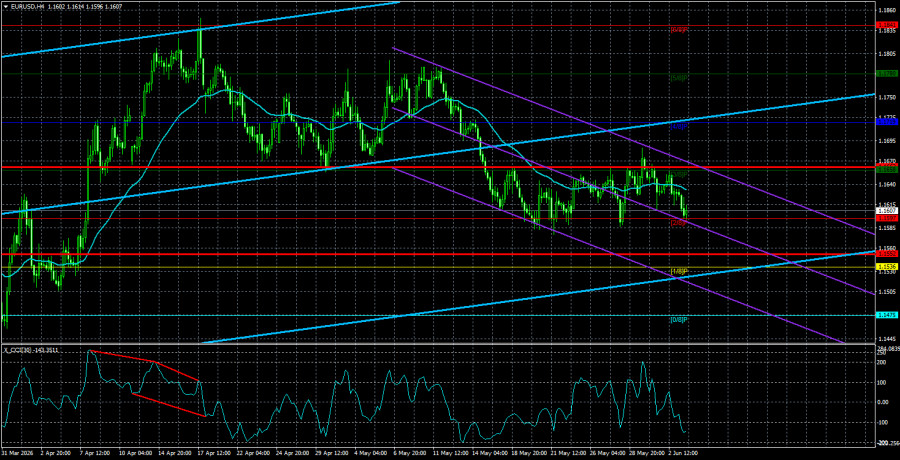Viewport: 900px width, 460px height.
Task: Click the 7 Apr 12:00 time label
Action: click(x=95, y=453)
